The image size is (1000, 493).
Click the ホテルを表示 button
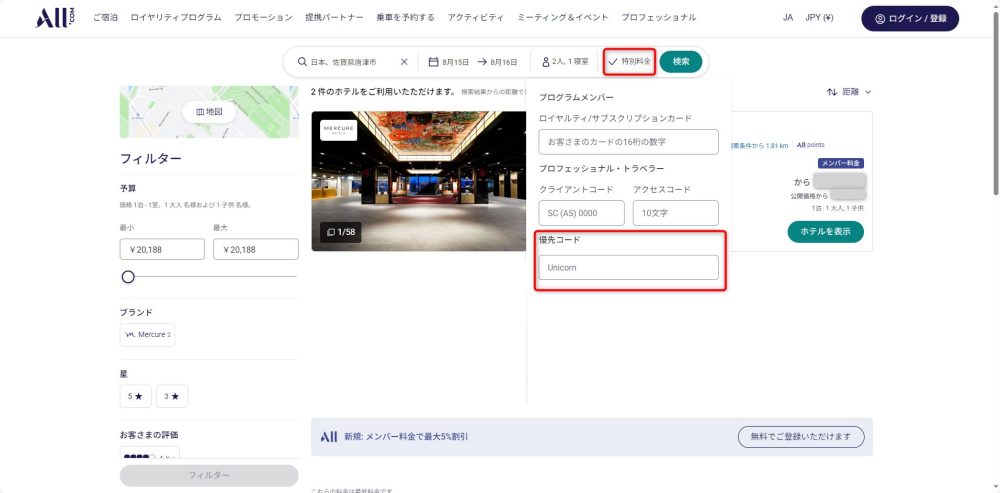825,232
